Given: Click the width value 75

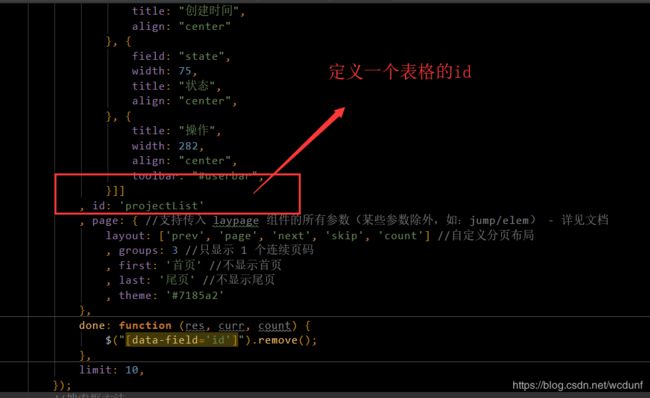Looking at the screenshot, I should click(x=185, y=71).
